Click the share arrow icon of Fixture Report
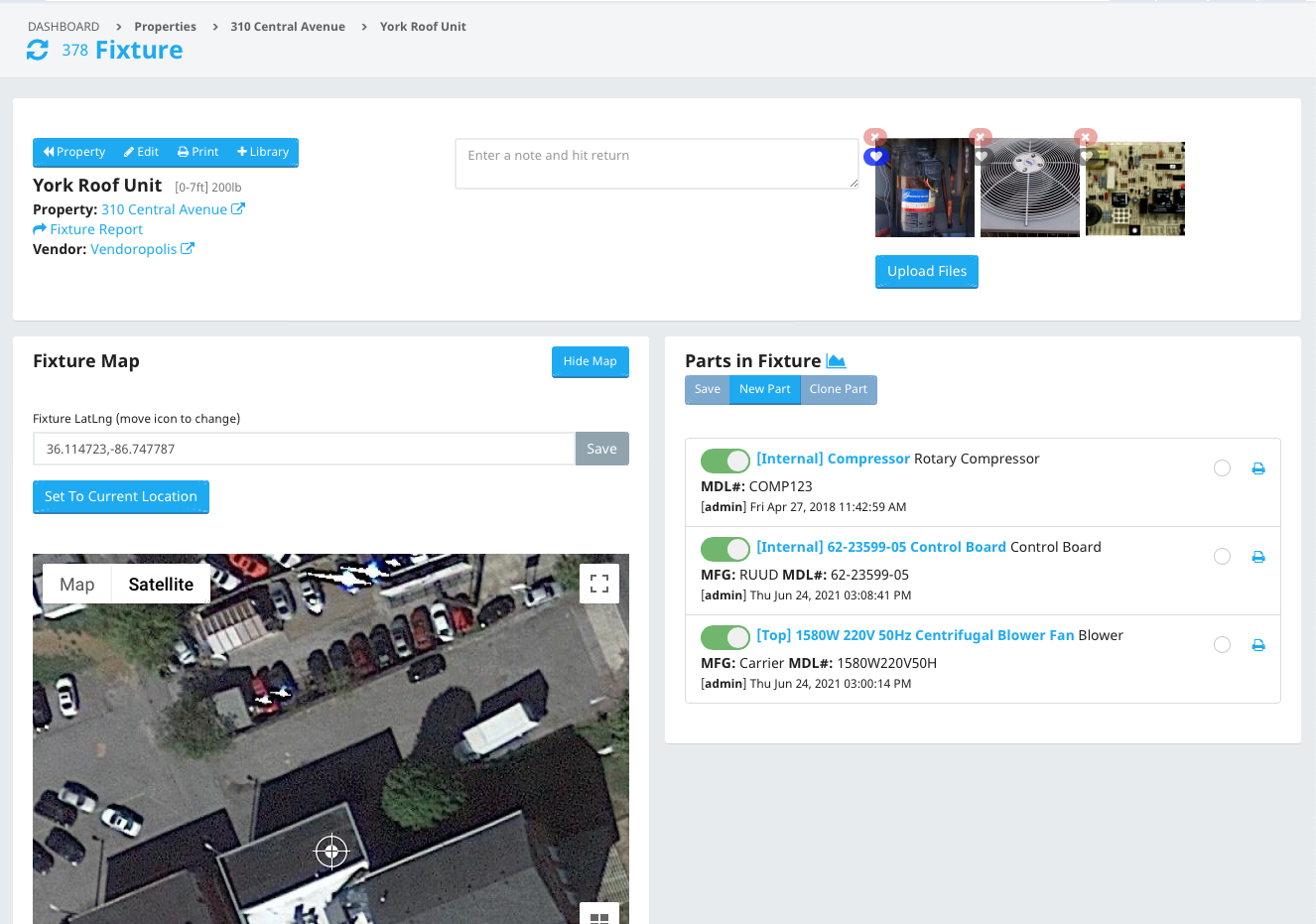Screen dimensions: 1316x924 tap(40, 229)
